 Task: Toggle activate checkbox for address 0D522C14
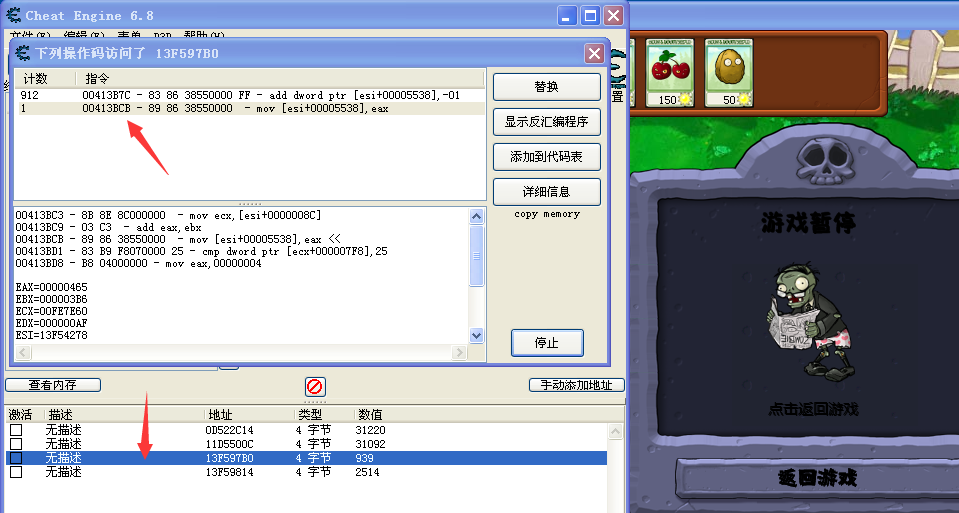click(16, 430)
